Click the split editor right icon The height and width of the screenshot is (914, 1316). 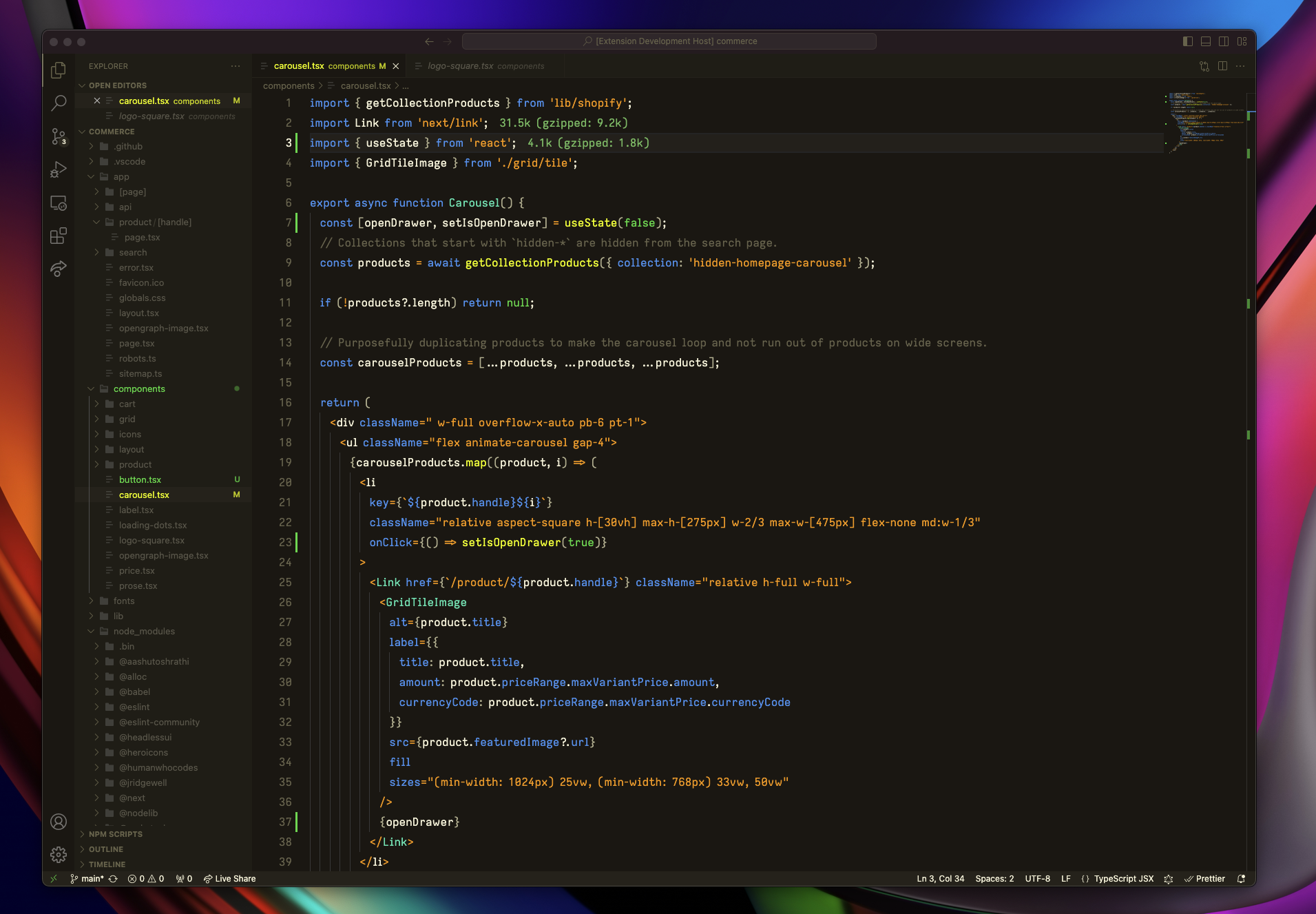coord(1222,66)
